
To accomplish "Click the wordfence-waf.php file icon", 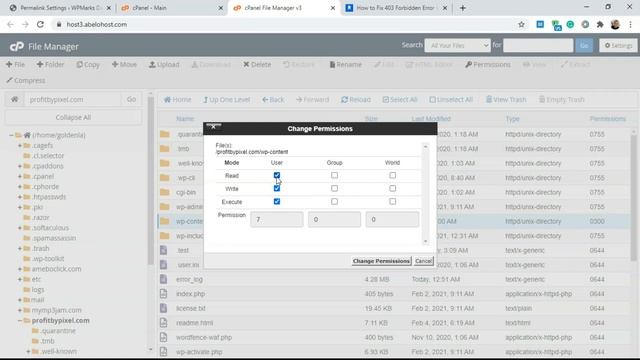I will pyautogui.click(x=164, y=337).
